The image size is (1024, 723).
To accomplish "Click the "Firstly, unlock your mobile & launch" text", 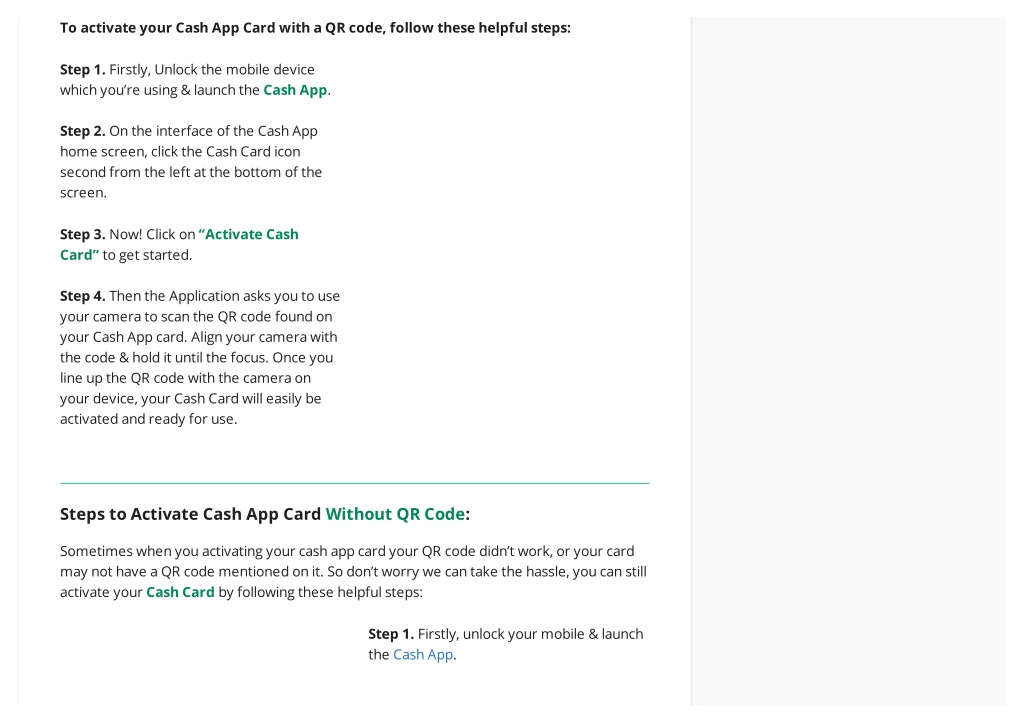I will [530, 634].
